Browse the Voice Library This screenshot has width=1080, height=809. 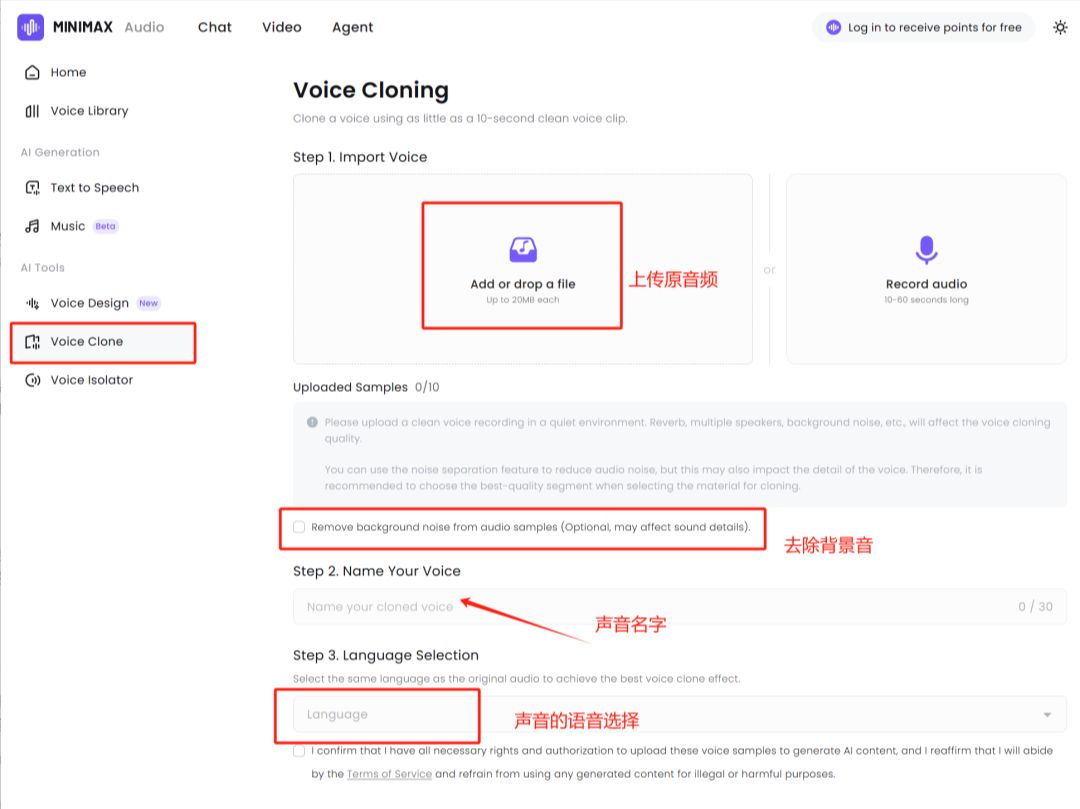[x=90, y=110]
